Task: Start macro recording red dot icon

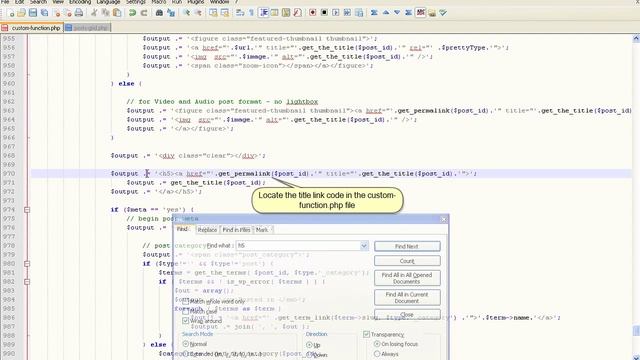Action: pos(313,13)
